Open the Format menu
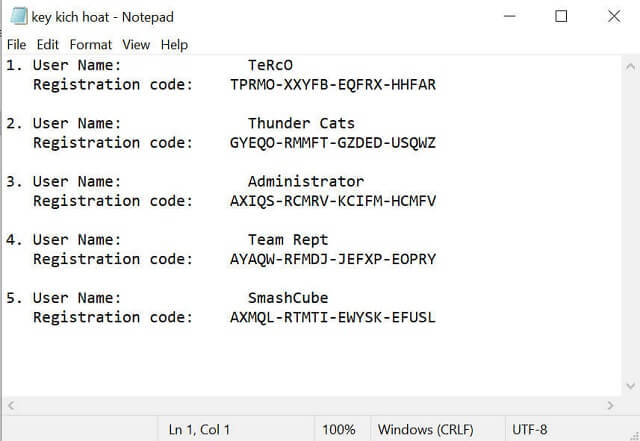The width and height of the screenshot is (640, 441). click(x=91, y=45)
